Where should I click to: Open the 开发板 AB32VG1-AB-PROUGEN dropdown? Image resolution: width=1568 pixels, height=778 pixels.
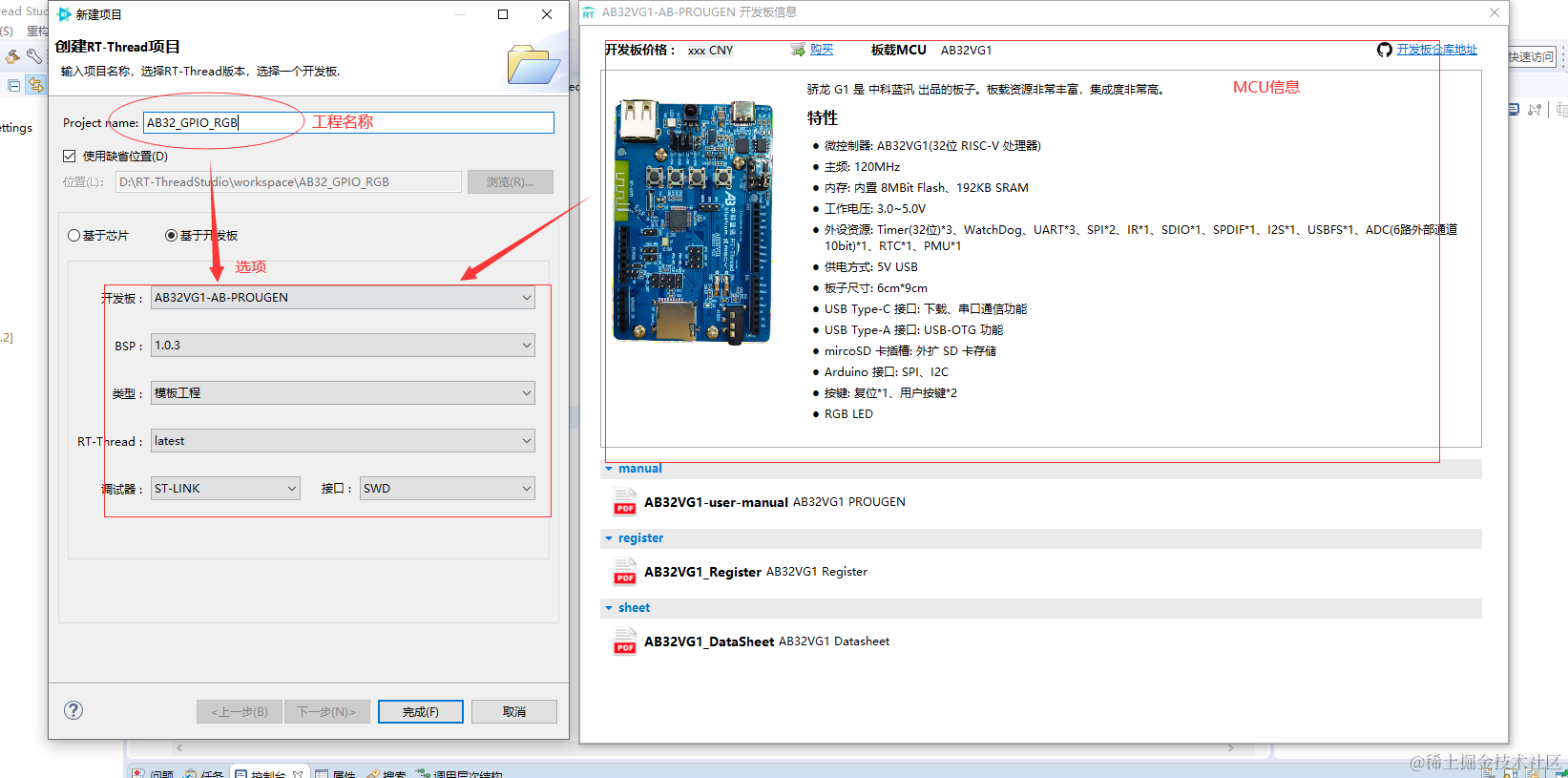tap(343, 298)
